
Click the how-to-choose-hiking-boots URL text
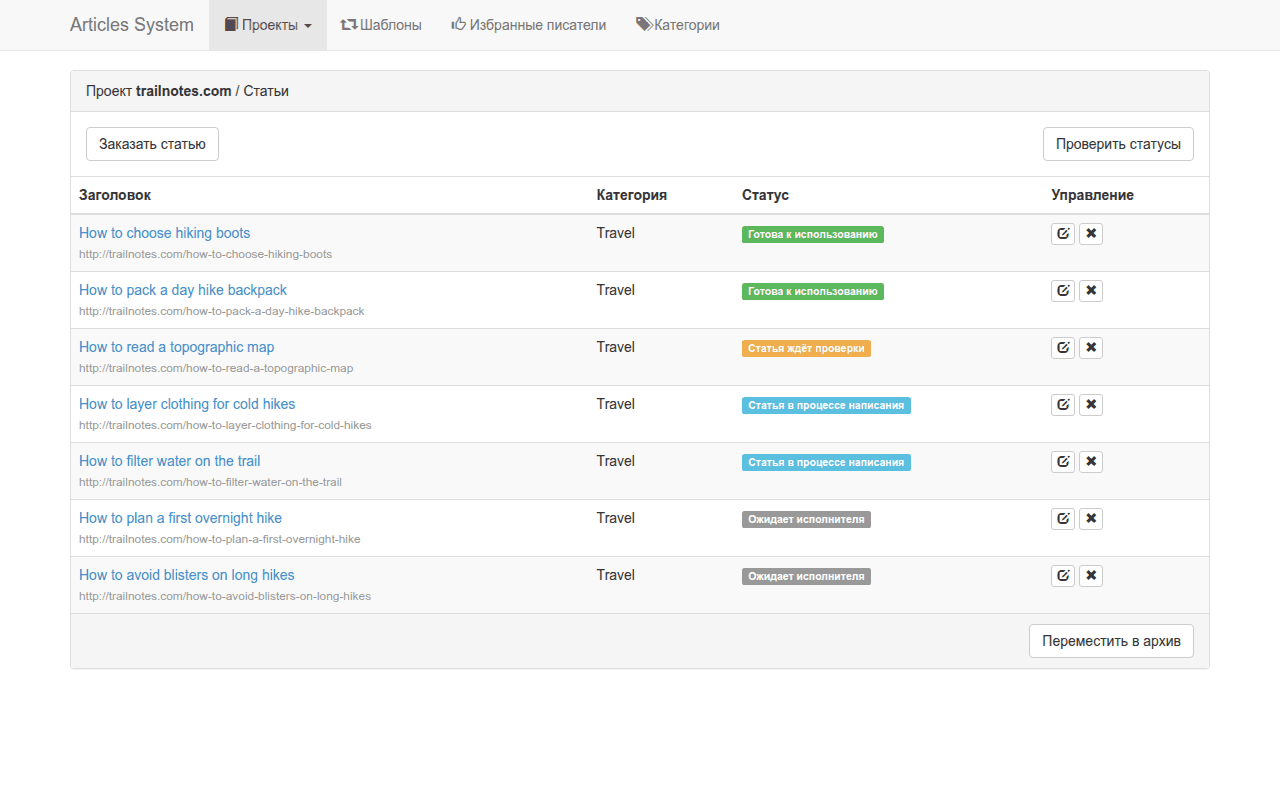tap(206, 254)
